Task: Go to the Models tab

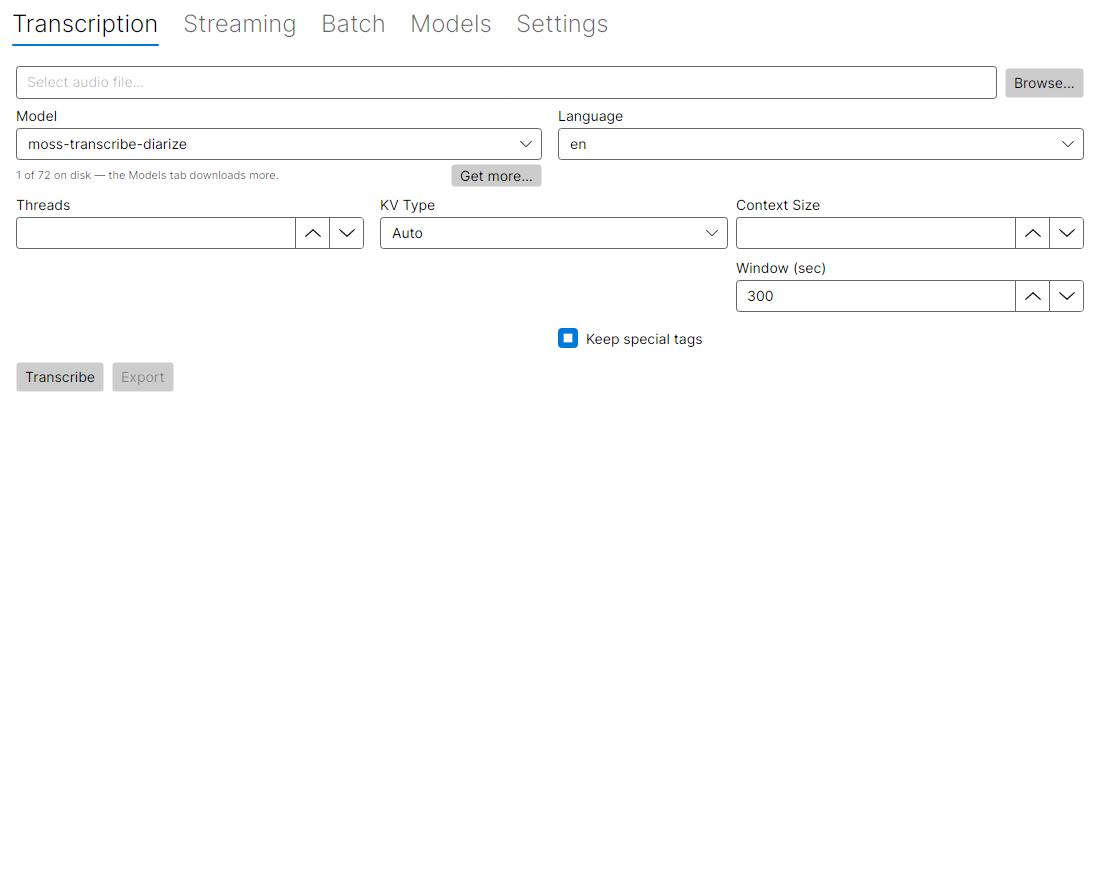Action: (x=450, y=24)
